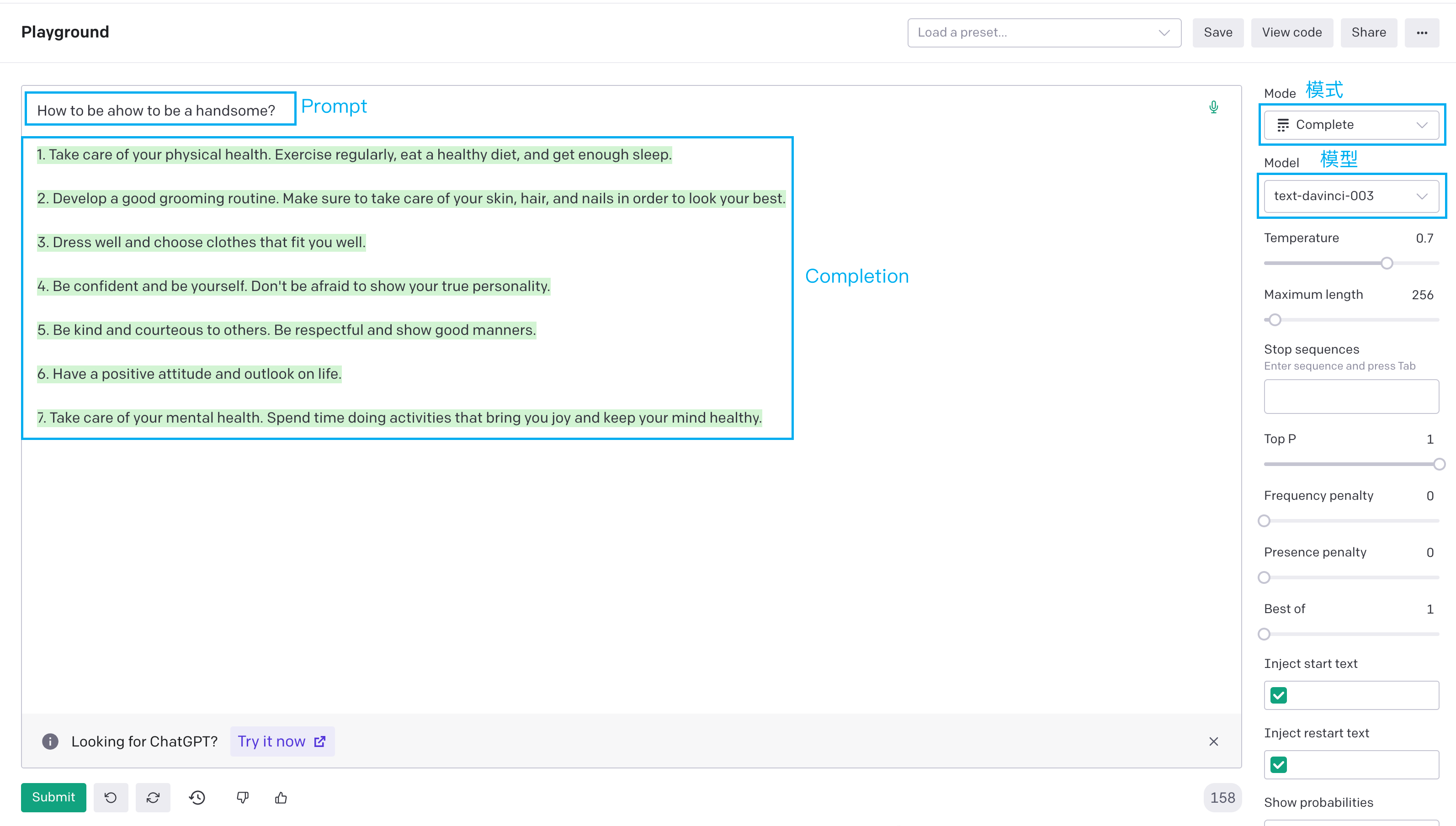Viewport: 1456px width, 826px height.
Task: Undo the last change with the undo icon
Action: pos(111,797)
